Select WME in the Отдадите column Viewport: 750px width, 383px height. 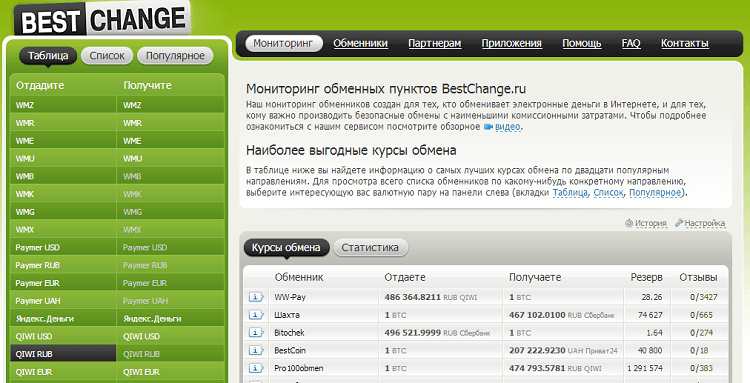point(63,141)
